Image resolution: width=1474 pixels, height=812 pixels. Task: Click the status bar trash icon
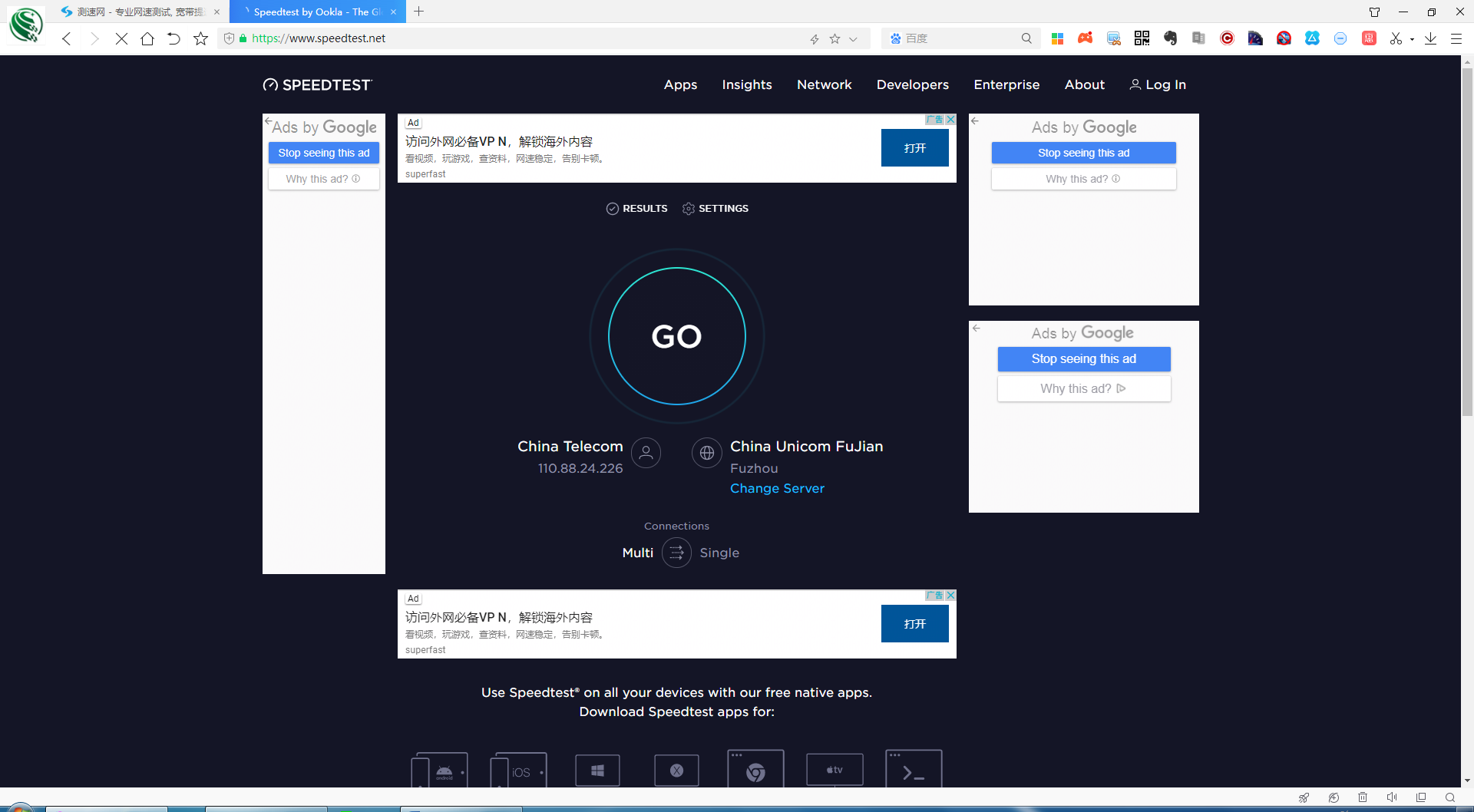(1363, 797)
